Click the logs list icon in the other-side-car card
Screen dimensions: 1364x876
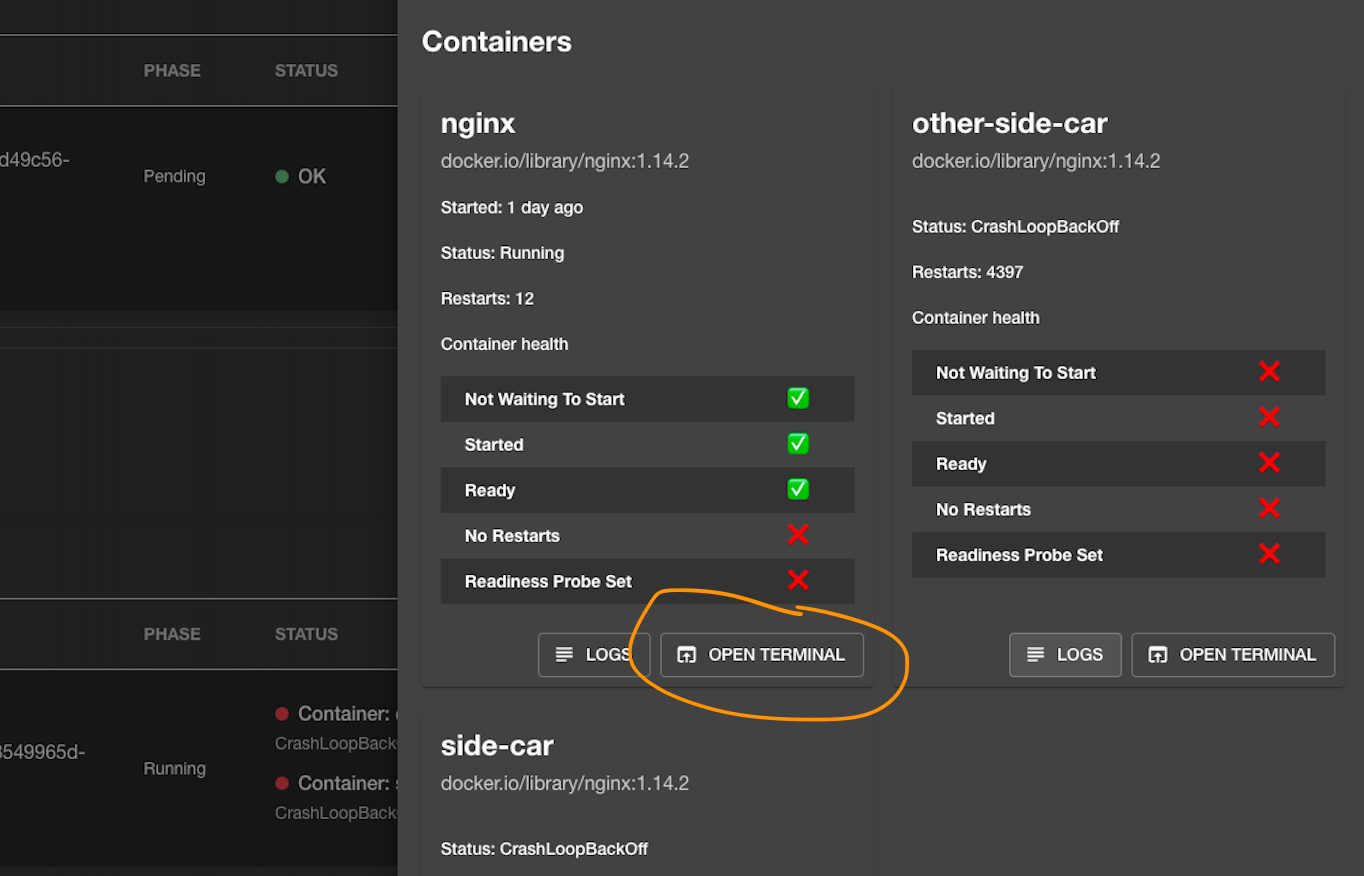pos(1036,655)
